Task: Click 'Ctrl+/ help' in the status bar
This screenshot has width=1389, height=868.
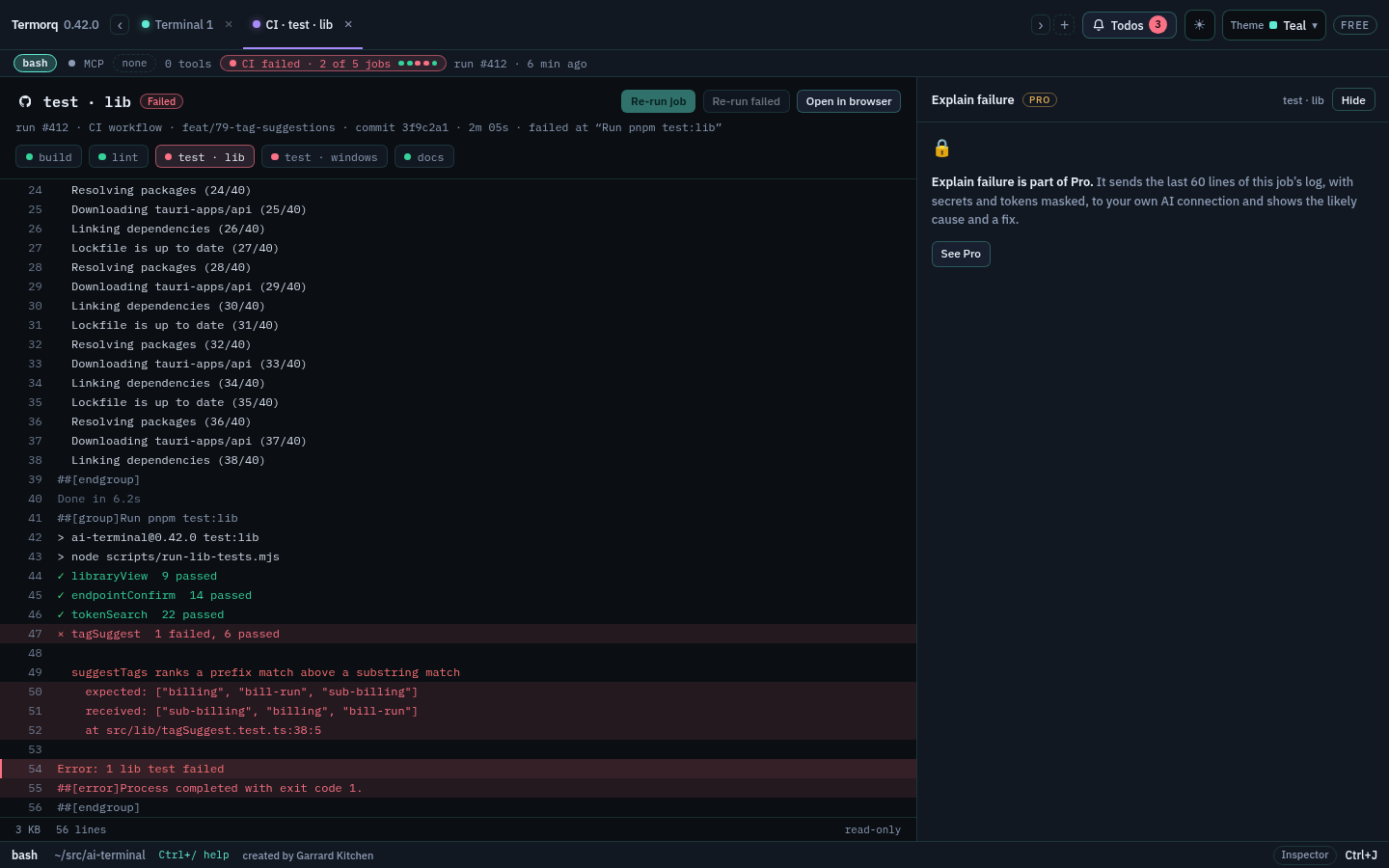Action: 194,855
